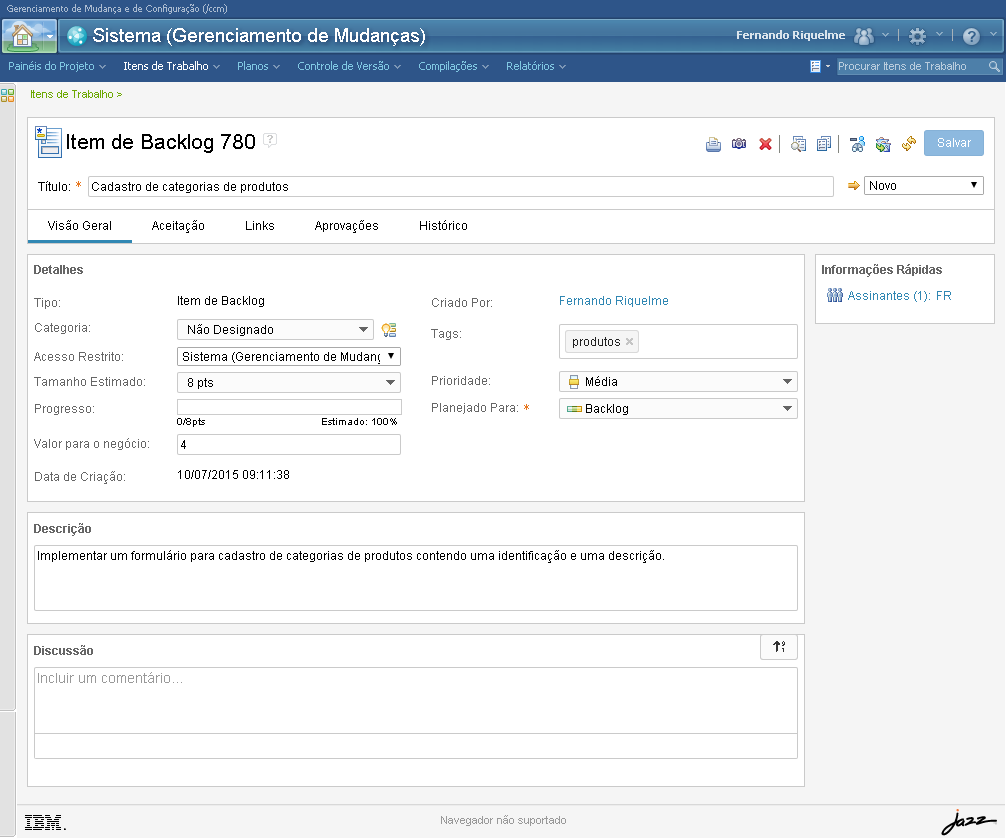Switch to the Aceitação tab
1006x838 pixels.
[178, 226]
